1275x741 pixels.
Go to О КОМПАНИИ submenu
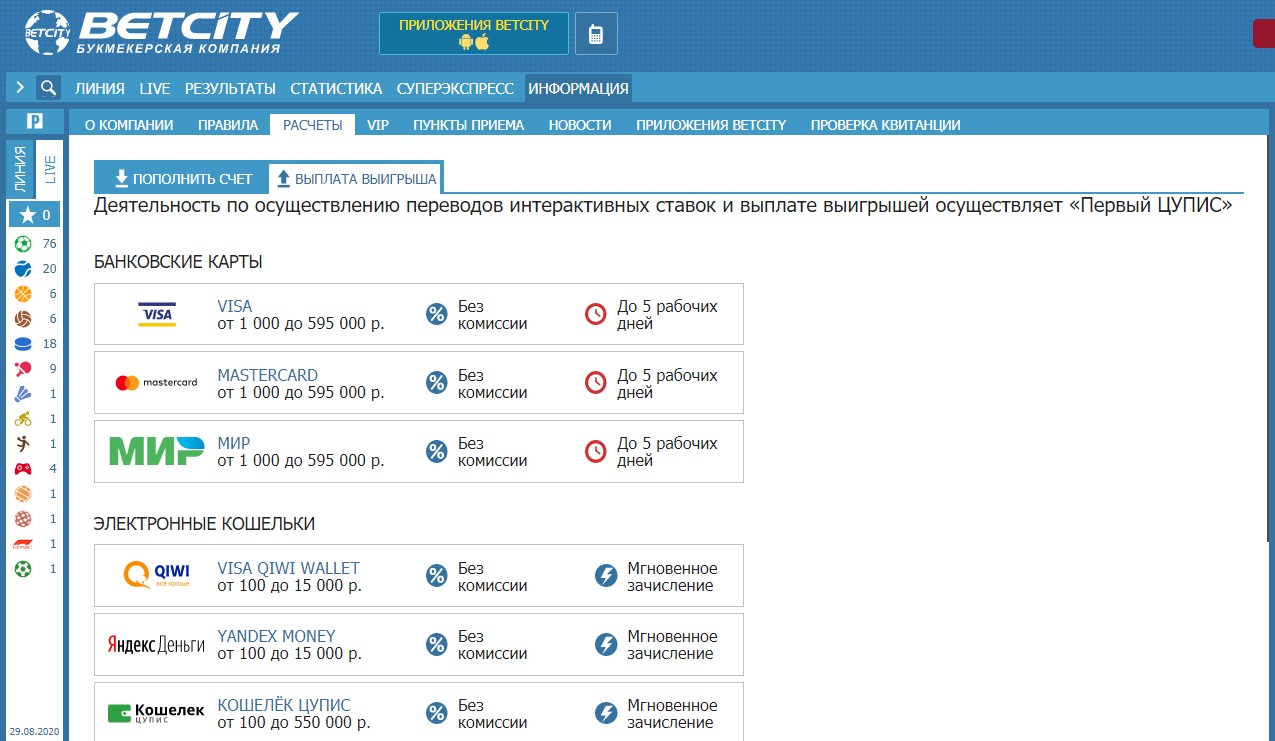[129, 125]
